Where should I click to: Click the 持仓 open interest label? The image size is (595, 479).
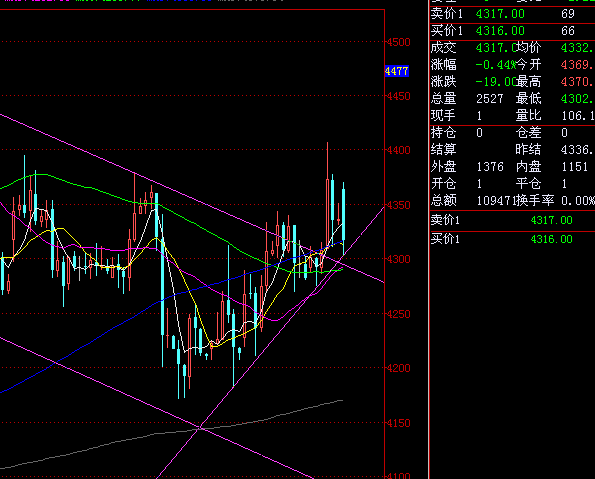coord(443,133)
